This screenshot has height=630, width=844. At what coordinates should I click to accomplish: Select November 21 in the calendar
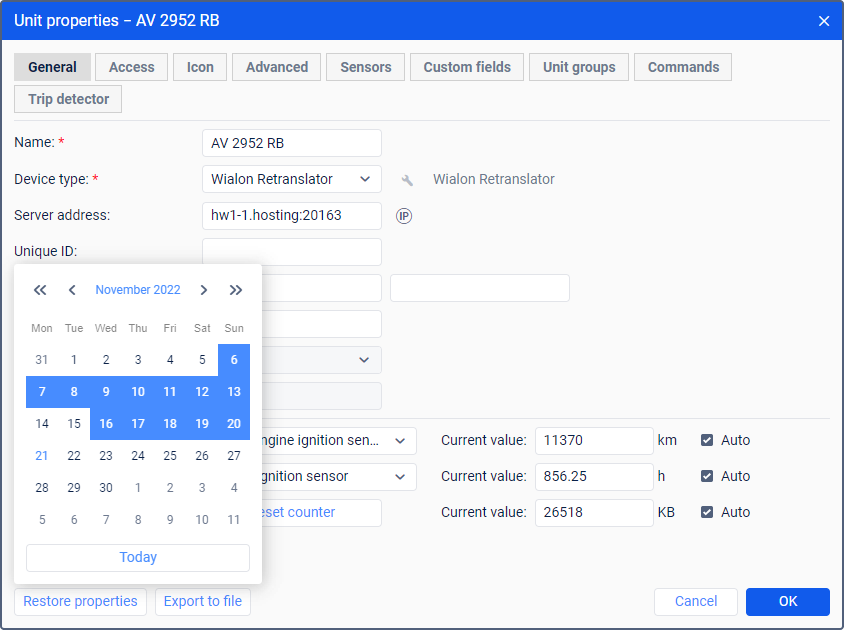(x=42, y=456)
